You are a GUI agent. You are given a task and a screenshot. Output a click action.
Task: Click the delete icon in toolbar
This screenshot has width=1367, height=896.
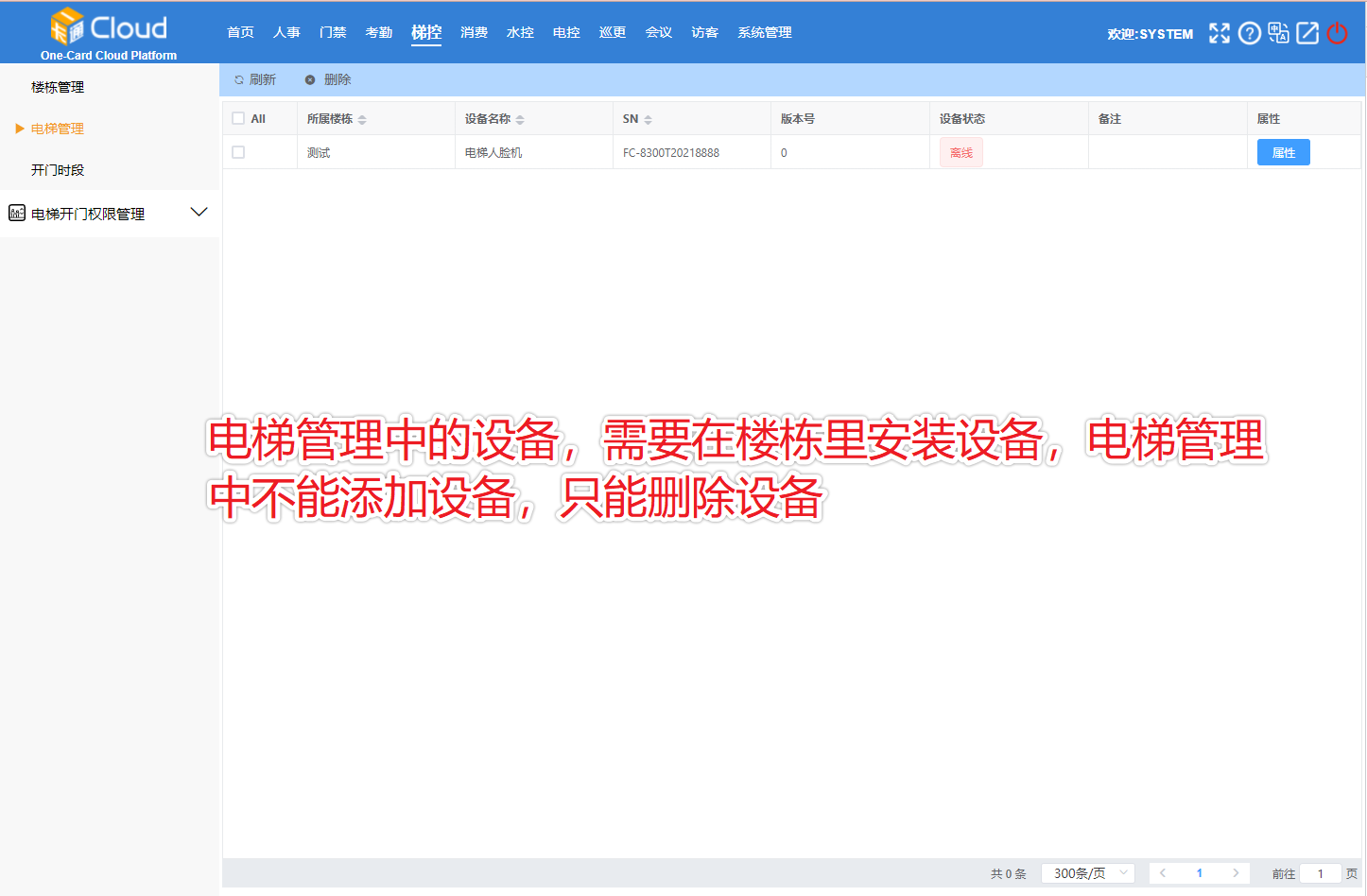point(310,80)
